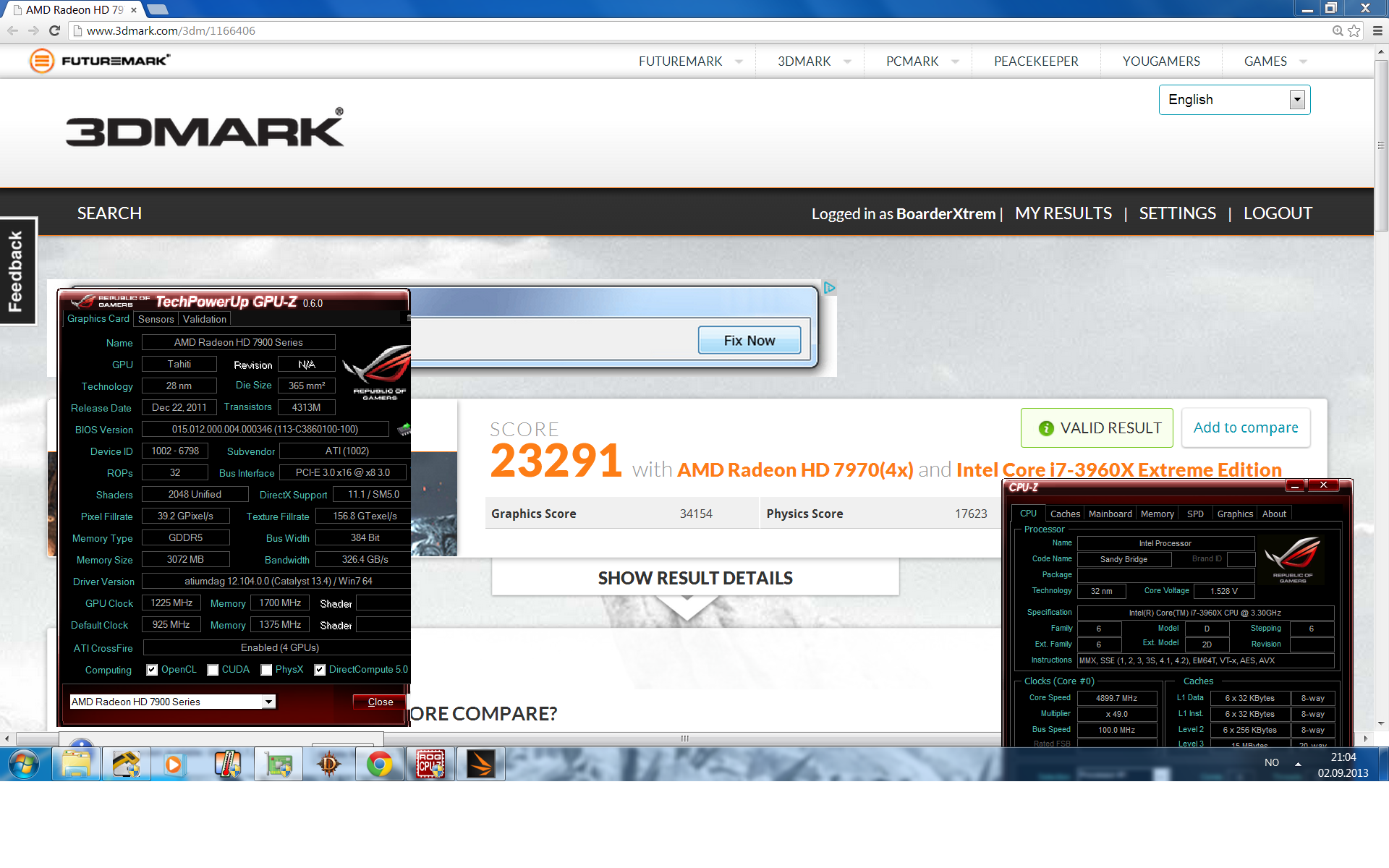1389x868 pixels.
Task: Switch to GPU-Z Sensors tab
Action: tap(156, 319)
